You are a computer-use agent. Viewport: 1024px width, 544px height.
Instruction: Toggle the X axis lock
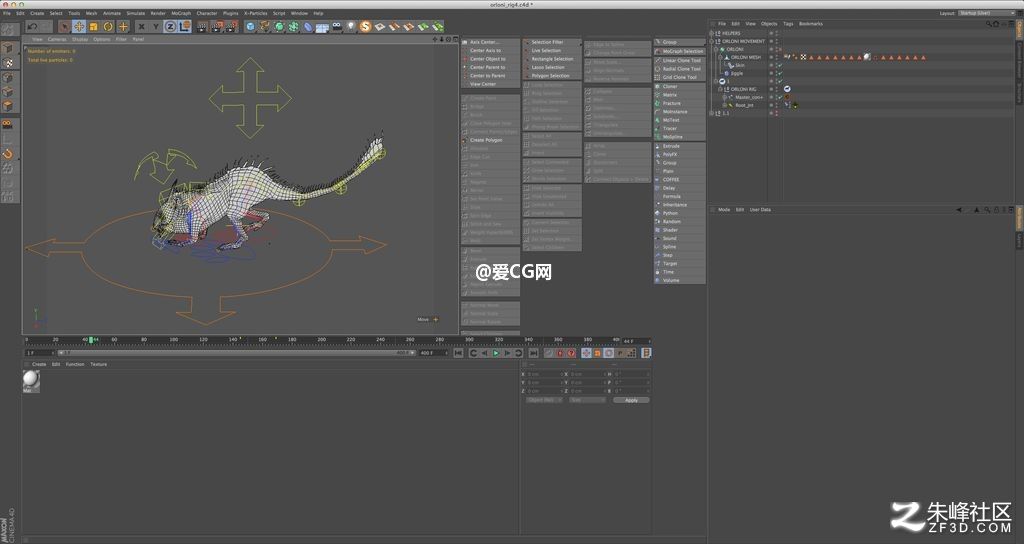141,26
